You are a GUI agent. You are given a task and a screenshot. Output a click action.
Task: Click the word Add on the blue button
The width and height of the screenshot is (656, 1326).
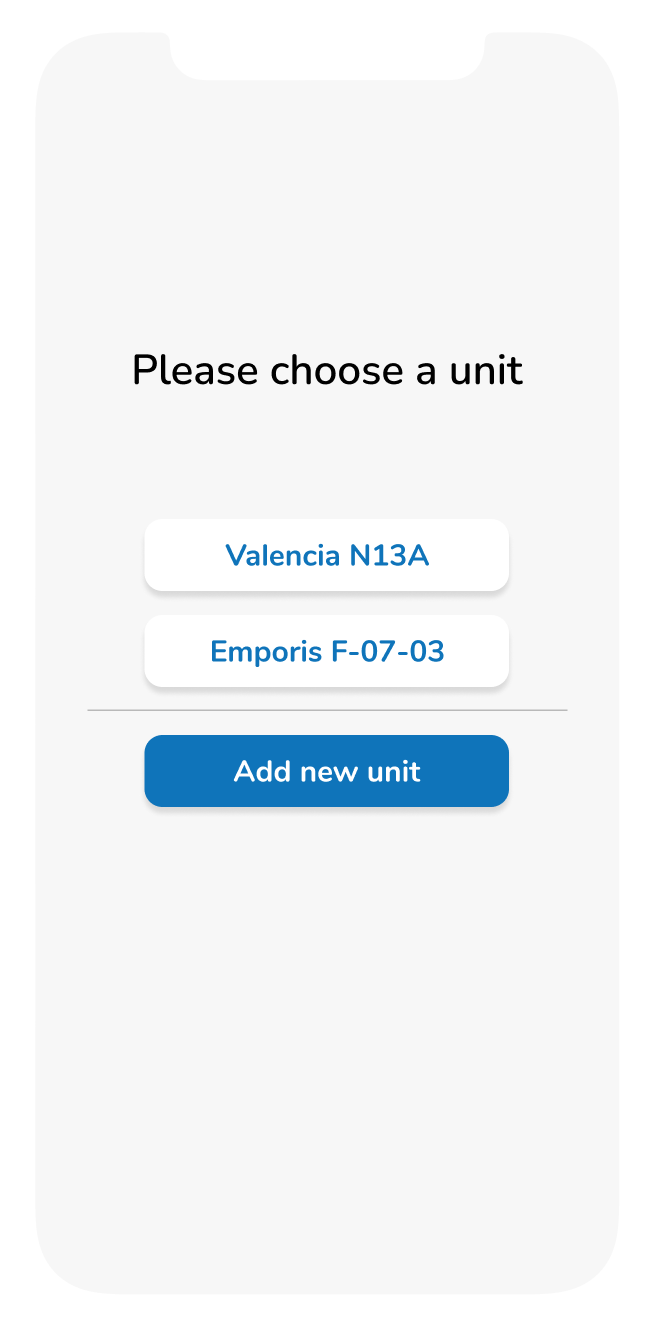pos(262,771)
